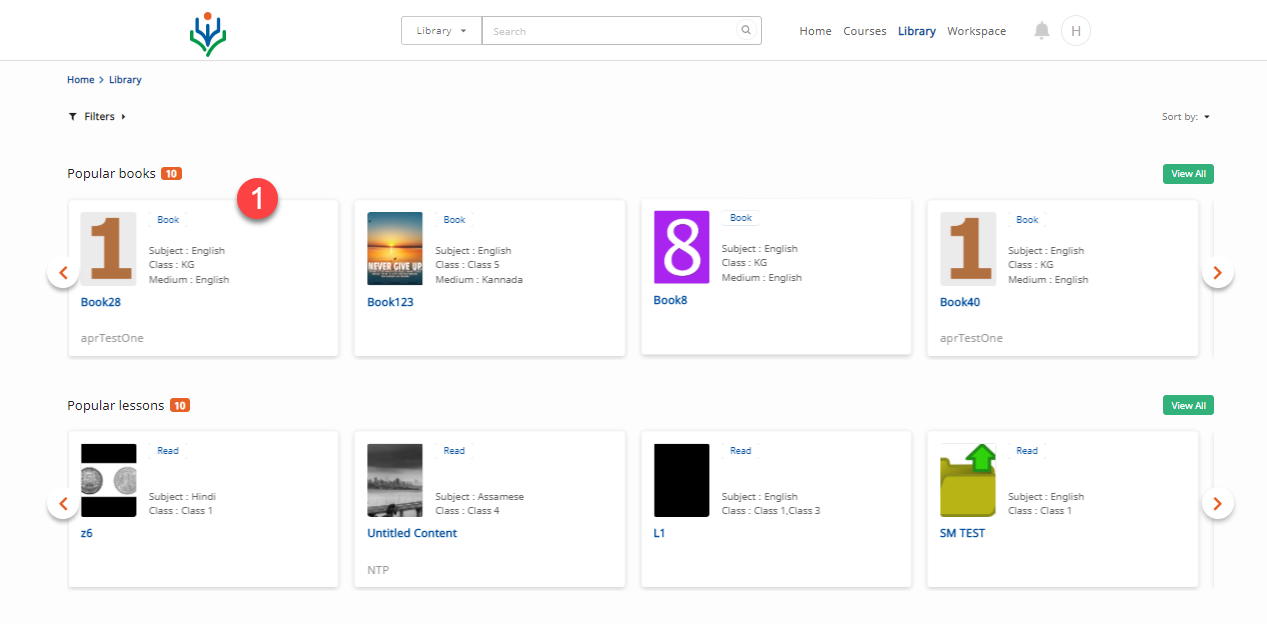Image resolution: width=1267 pixels, height=624 pixels.
Task: Open the SM TEST lesson title
Action: pos(962,533)
